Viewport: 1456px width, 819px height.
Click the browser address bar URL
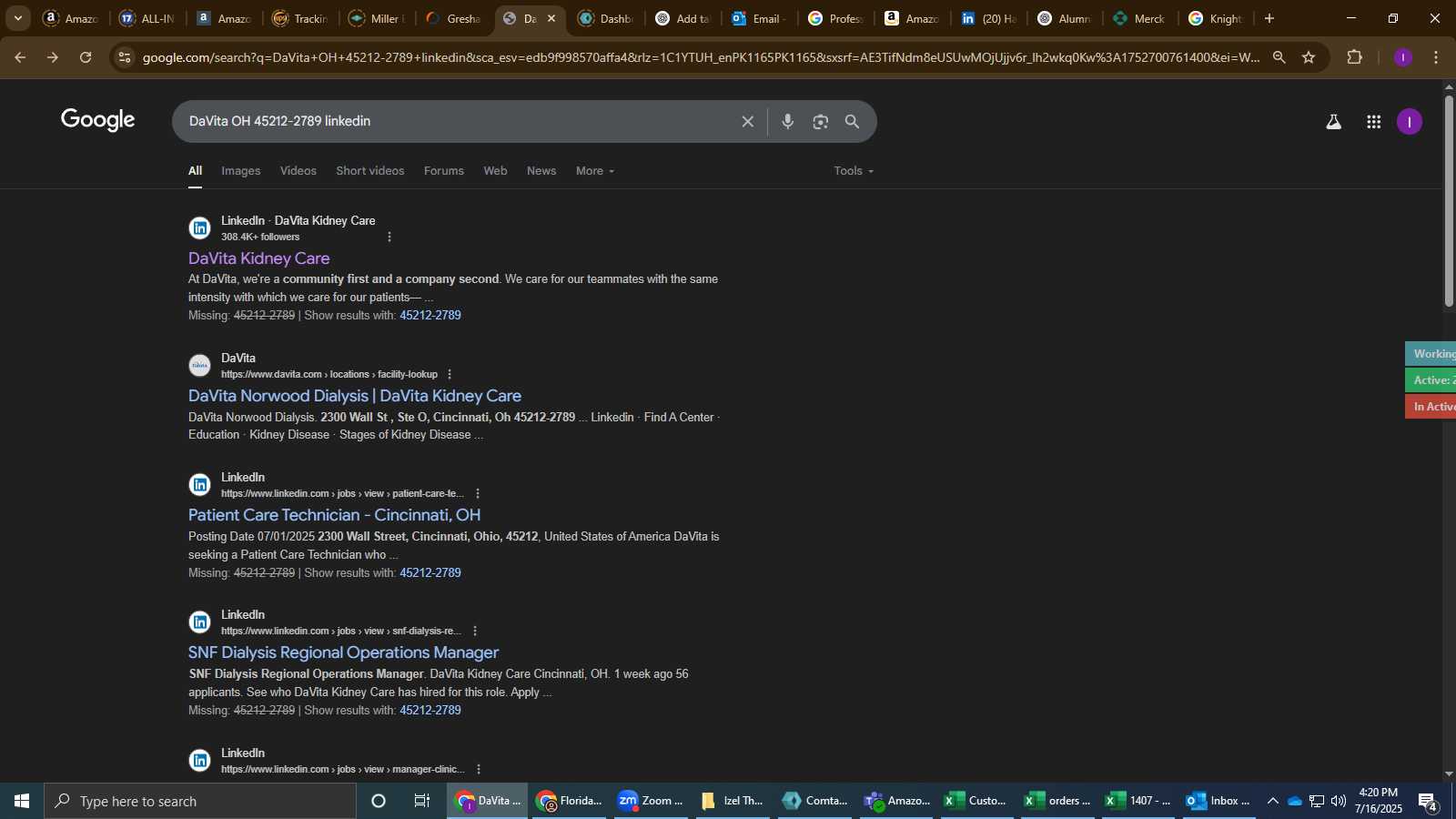tap(701, 57)
